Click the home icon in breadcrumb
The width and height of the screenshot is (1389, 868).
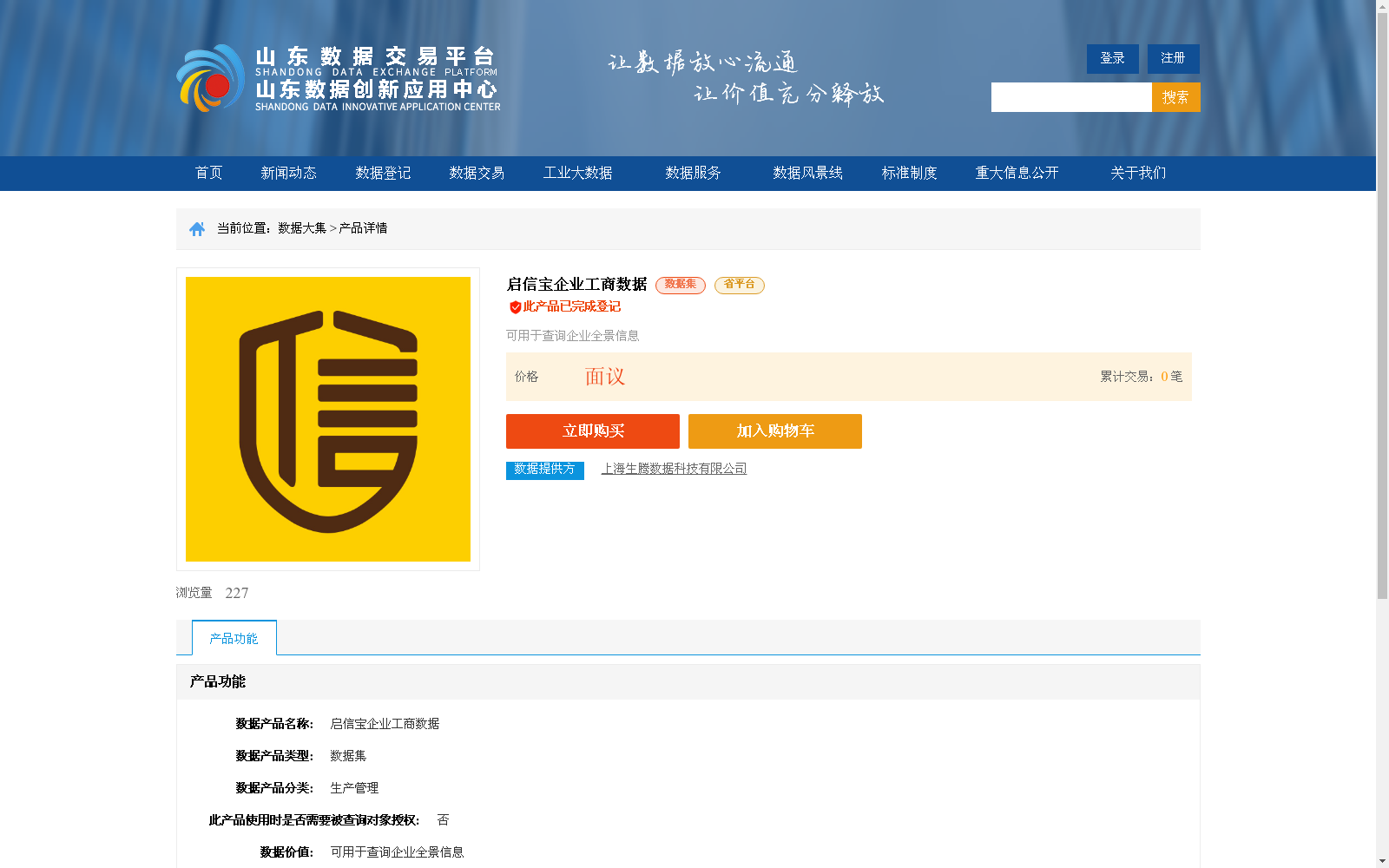tap(197, 228)
